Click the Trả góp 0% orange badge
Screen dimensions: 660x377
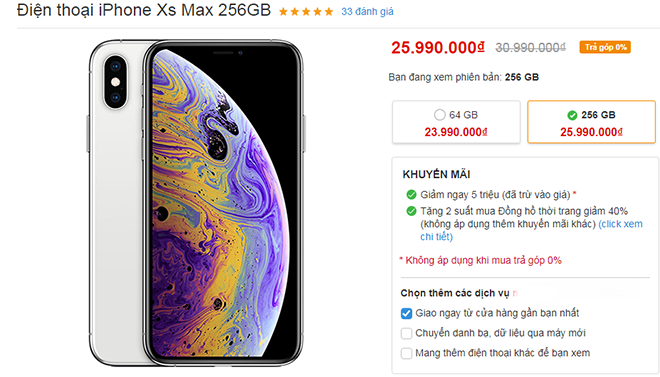click(x=605, y=47)
